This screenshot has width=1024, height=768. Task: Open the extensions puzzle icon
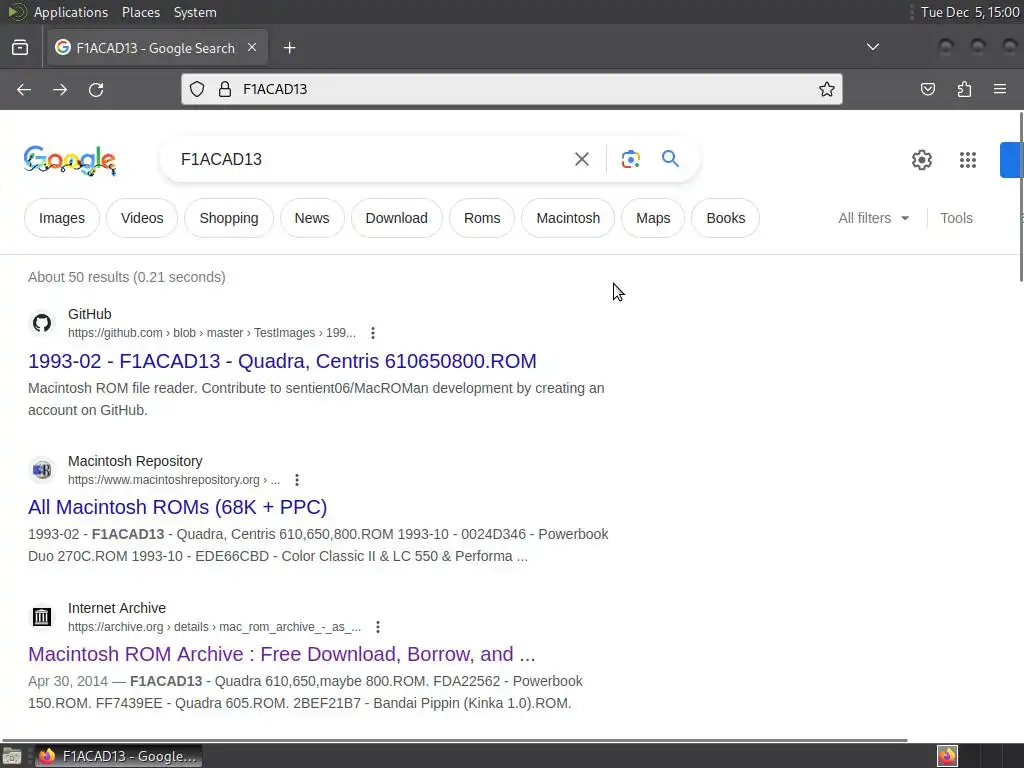pos(964,89)
